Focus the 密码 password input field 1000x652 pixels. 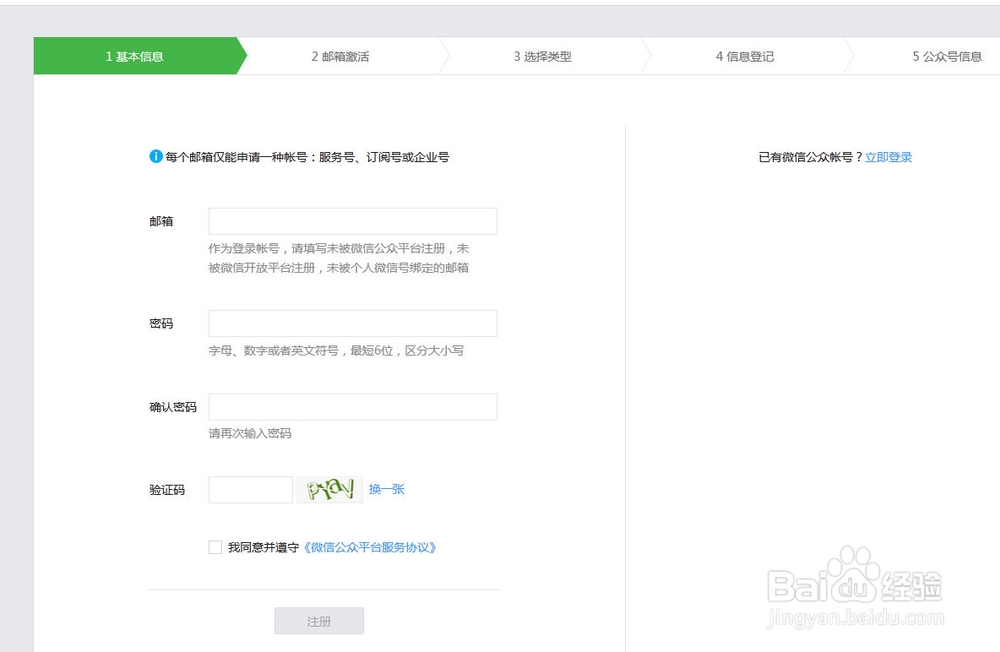[x=353, y=323]
